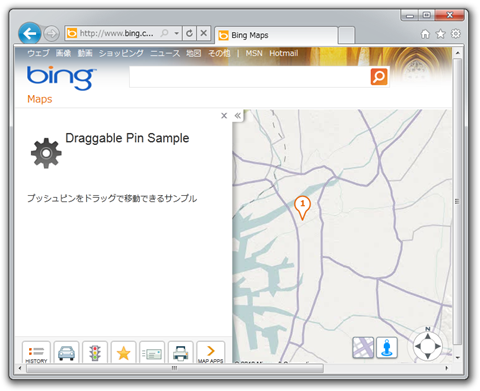Image resolution: width=480 pixels, height=391 pixels.
Task: Click the gear icon of Draggable Pin Sample
Action: (46, 153)
